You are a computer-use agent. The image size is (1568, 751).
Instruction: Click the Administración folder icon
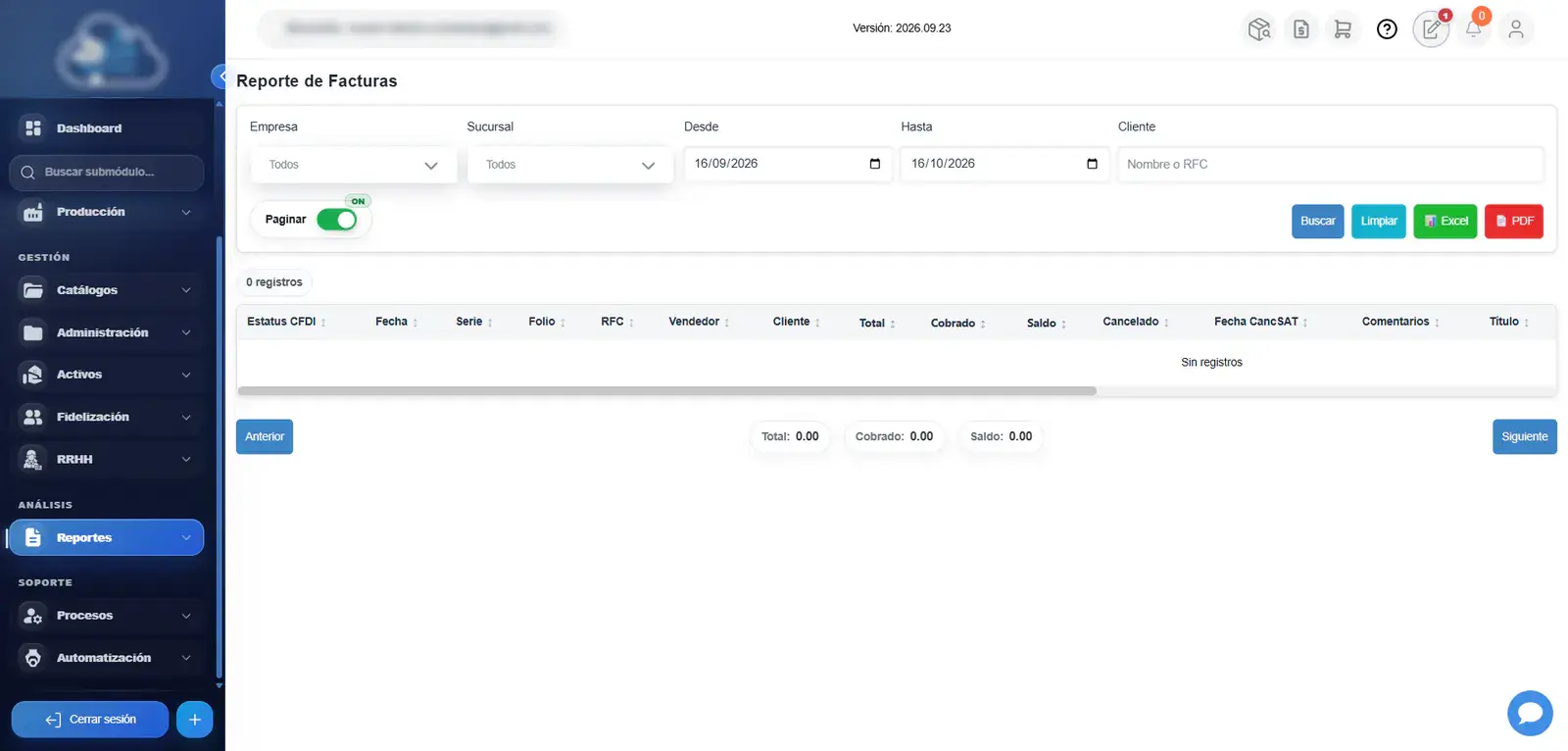[33, 332]
